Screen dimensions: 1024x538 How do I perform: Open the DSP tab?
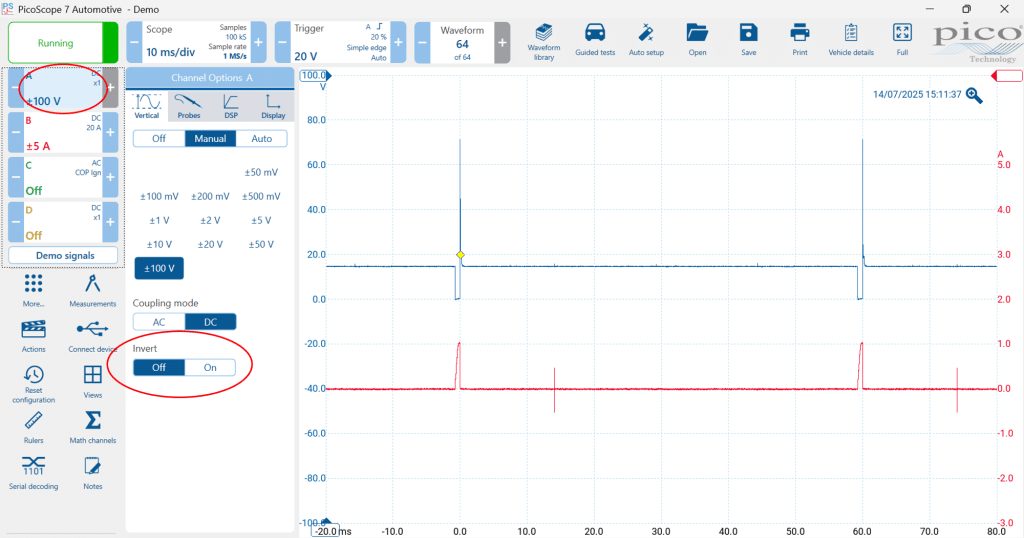[231, 106]
